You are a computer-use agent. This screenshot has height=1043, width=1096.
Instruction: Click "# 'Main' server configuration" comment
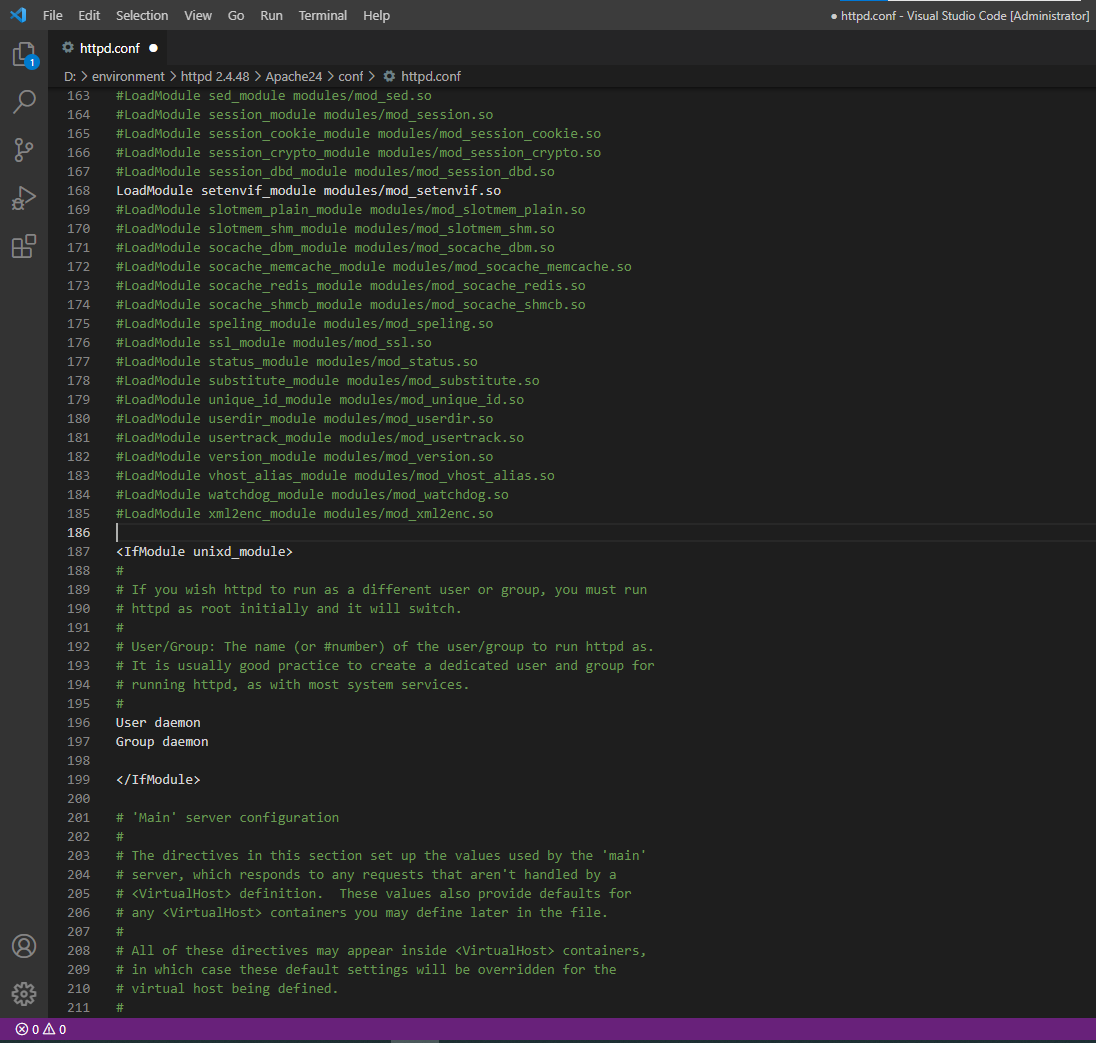pos(227,818)
